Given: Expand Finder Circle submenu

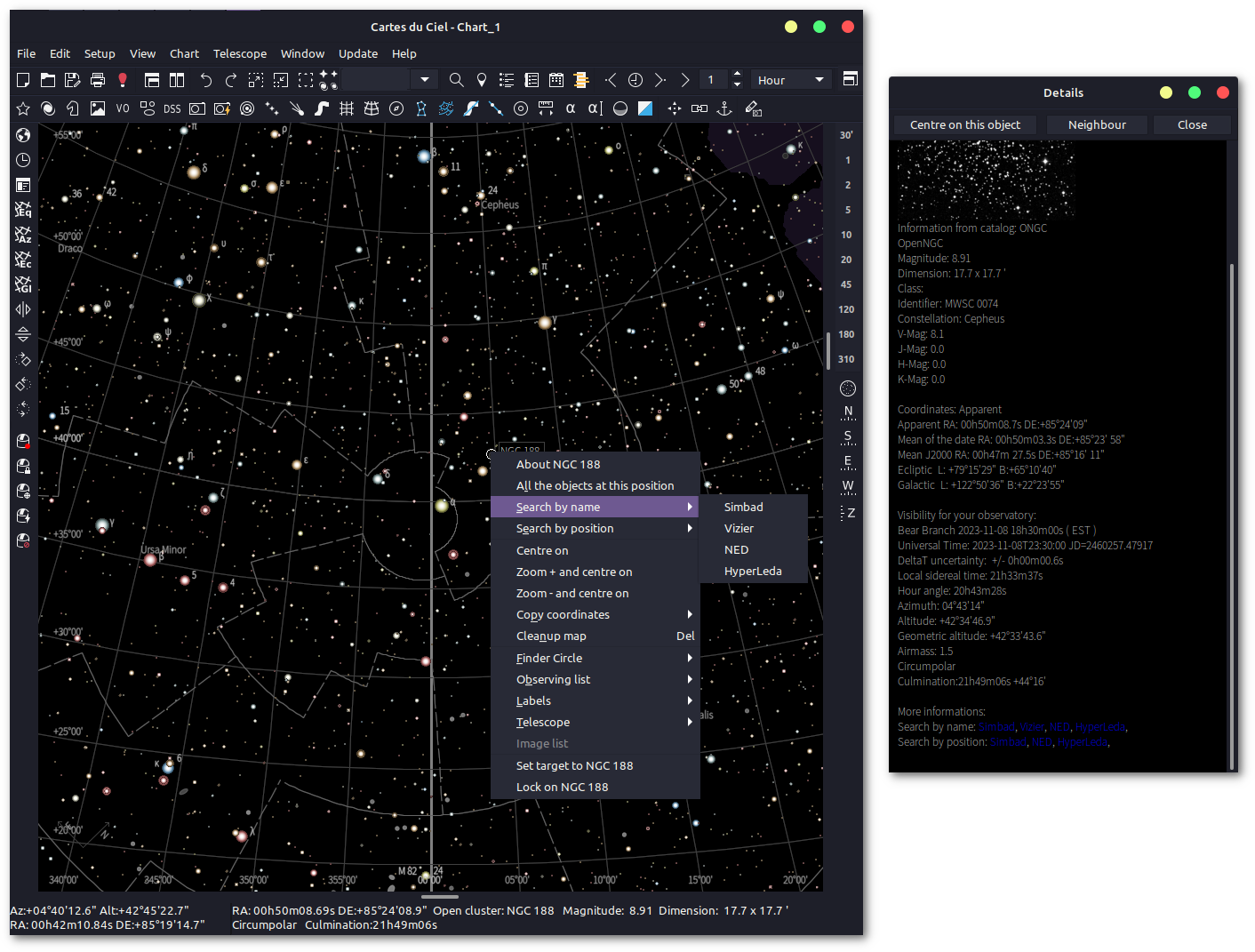Looking at the screenshot, I should pos(596,658).
